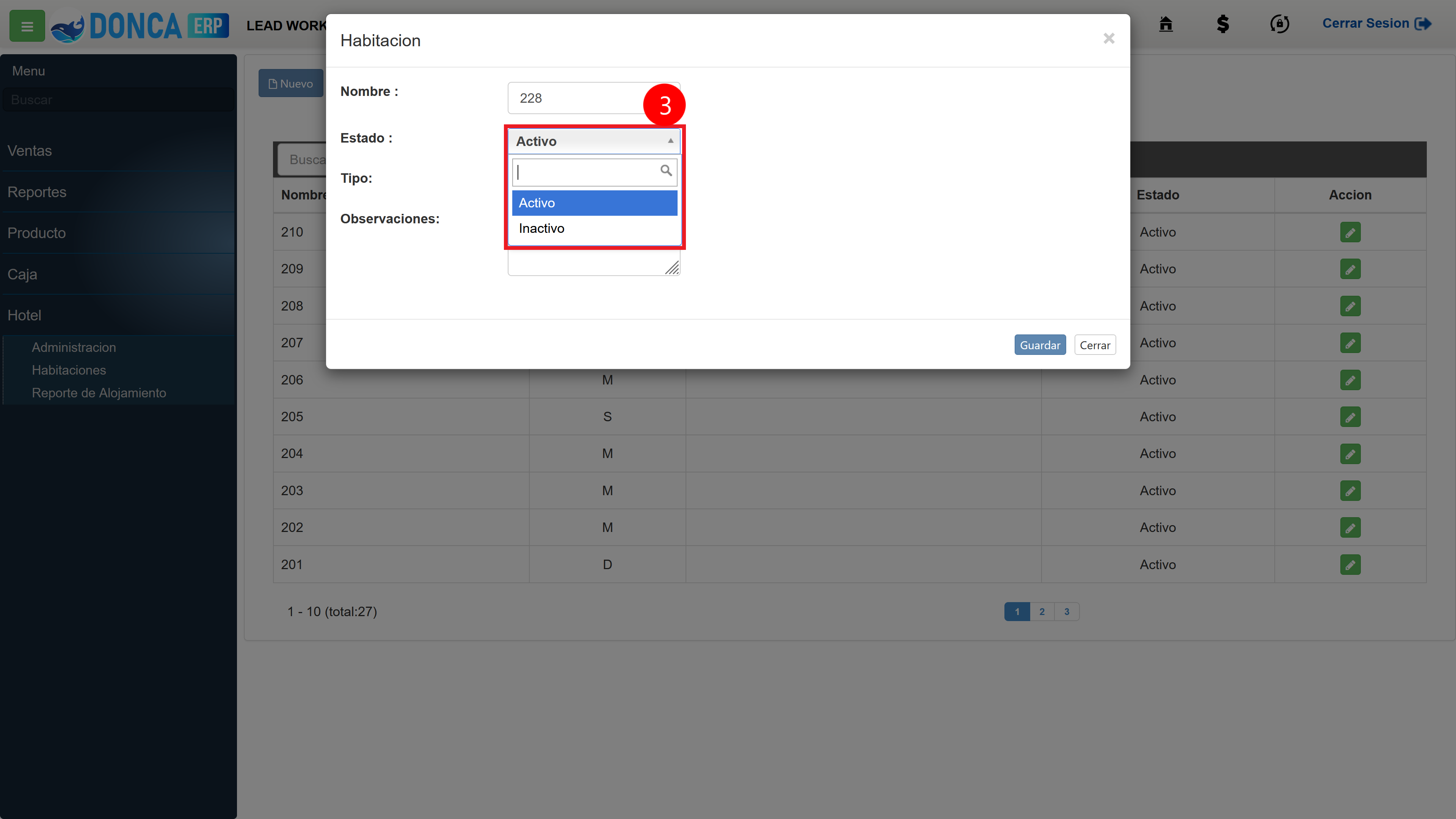
Task: Click the Guardar button
Action: coord(1039,345)
